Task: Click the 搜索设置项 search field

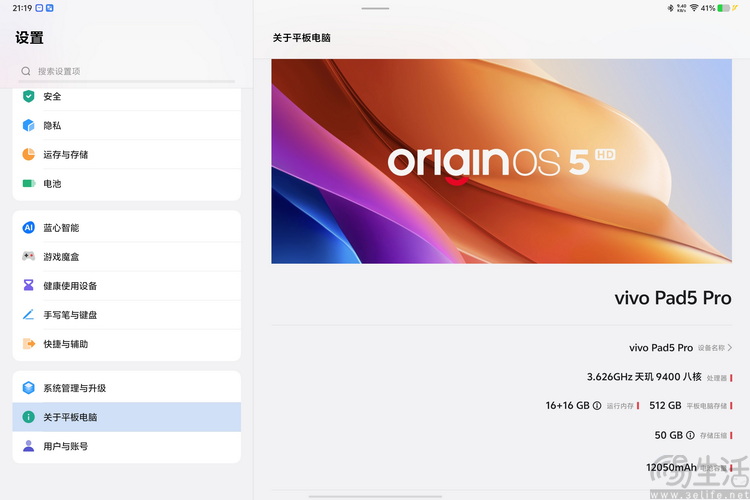Action: click(x=127, y=71)
